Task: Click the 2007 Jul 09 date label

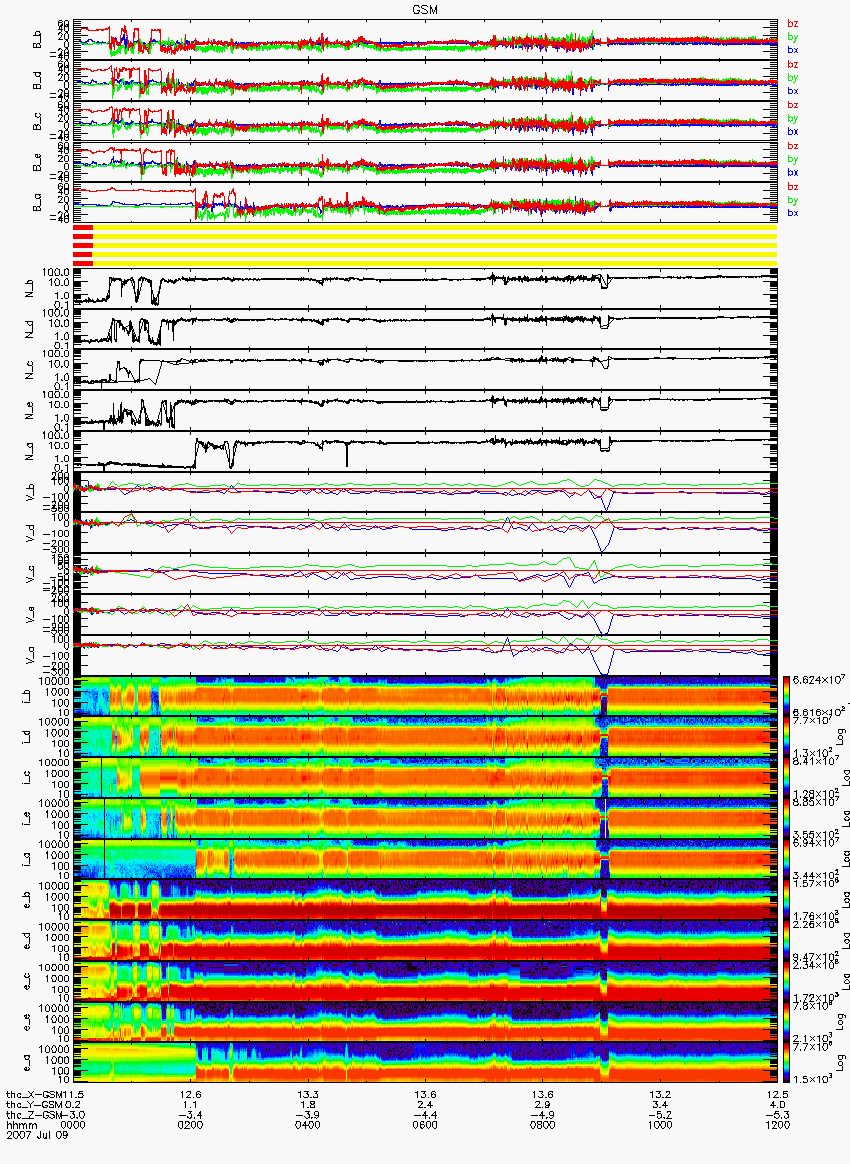Action: pyautogui.click(x=37, y=1135)
